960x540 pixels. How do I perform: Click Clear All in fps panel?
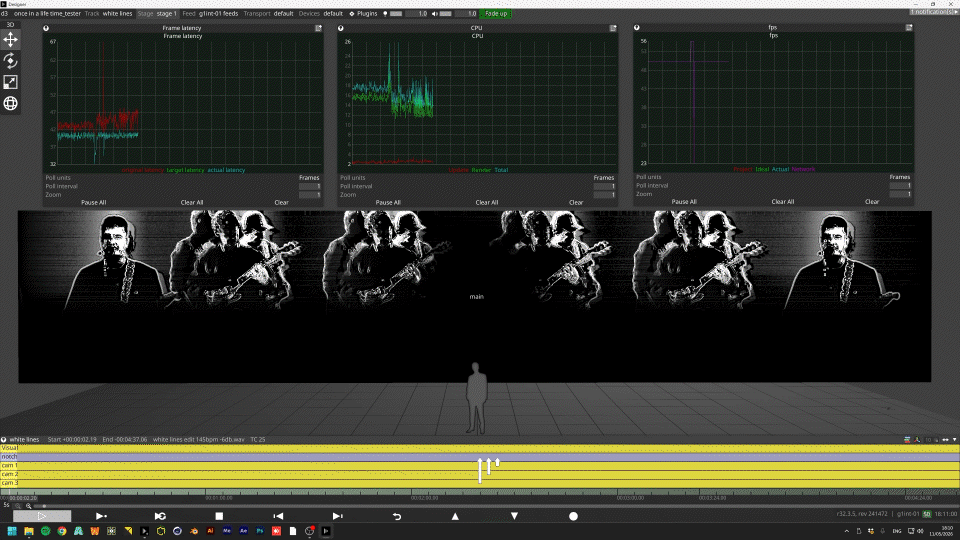pos(782,202)
